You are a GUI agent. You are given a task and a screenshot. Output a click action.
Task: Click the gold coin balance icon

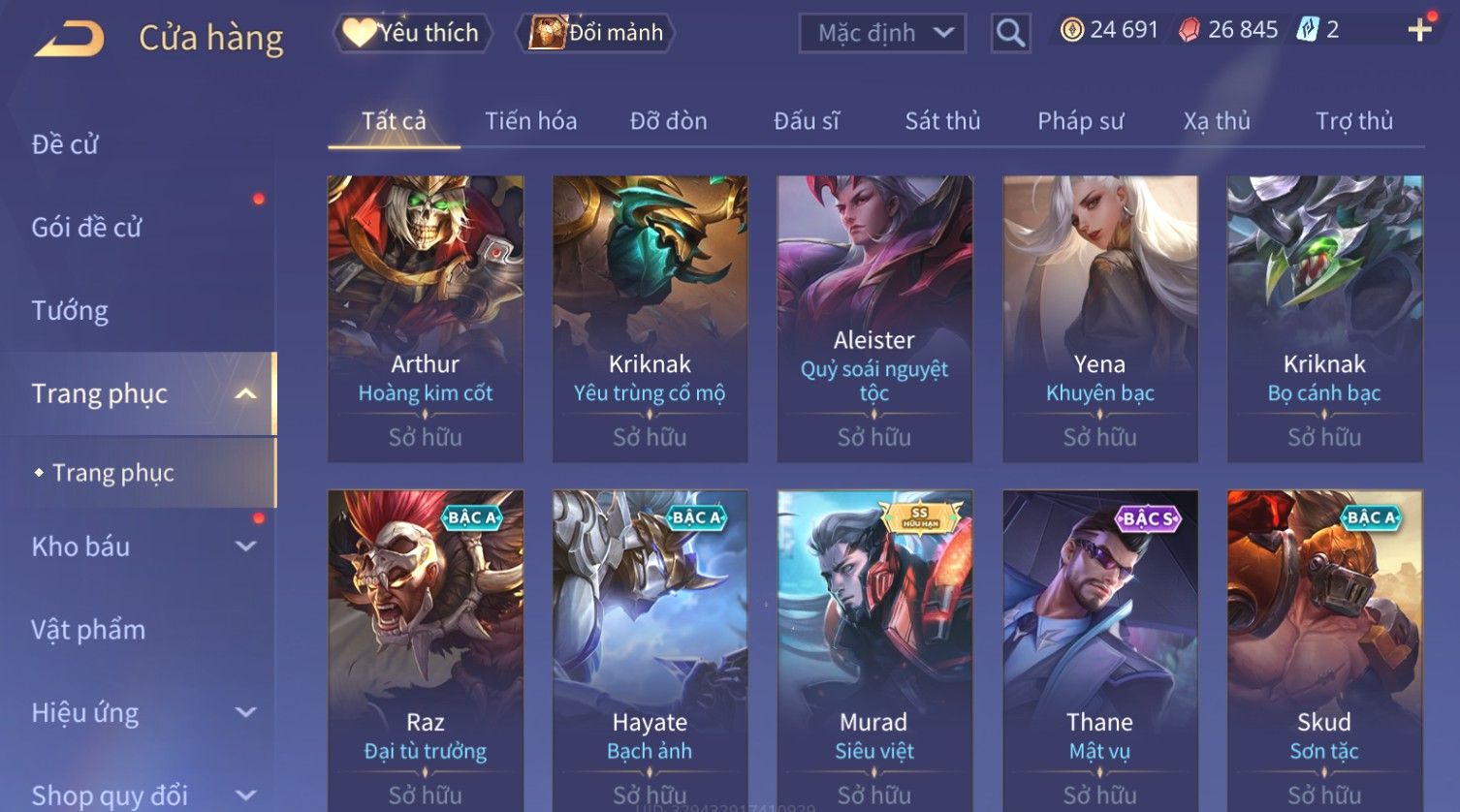click(1071, 30)
